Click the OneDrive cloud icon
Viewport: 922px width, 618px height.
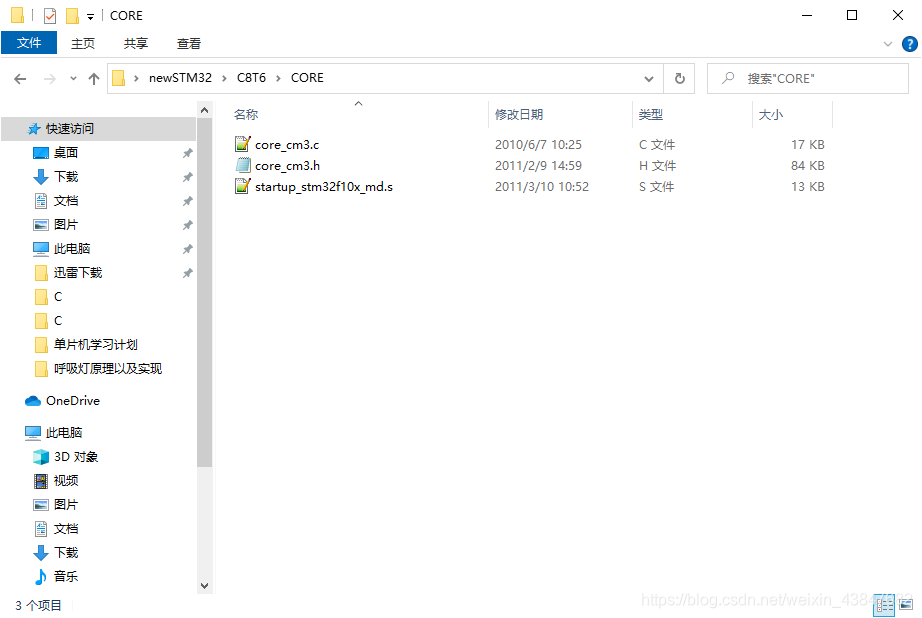tap(33, 401)
